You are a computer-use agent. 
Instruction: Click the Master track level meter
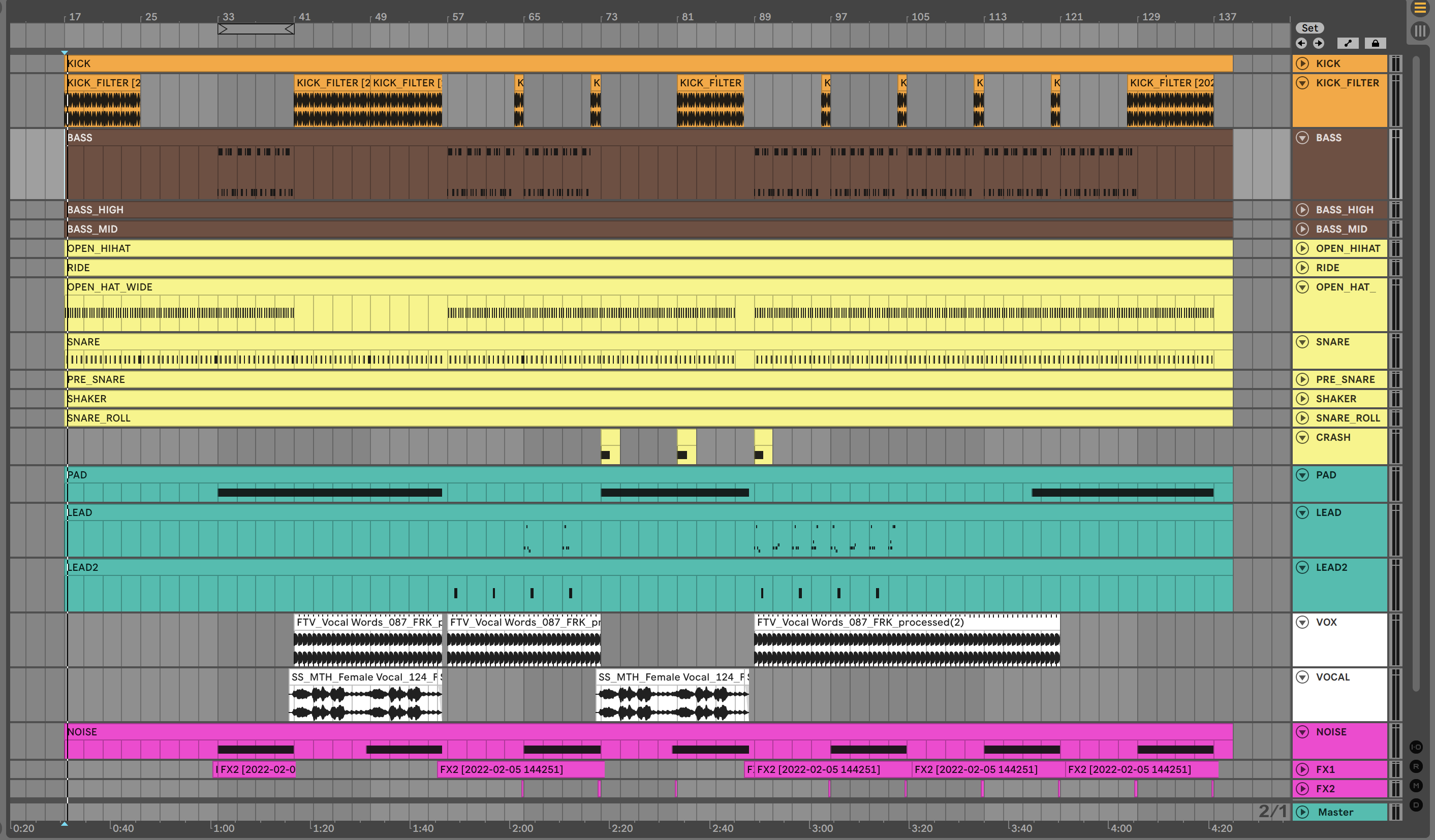(x=1396, y=812)
